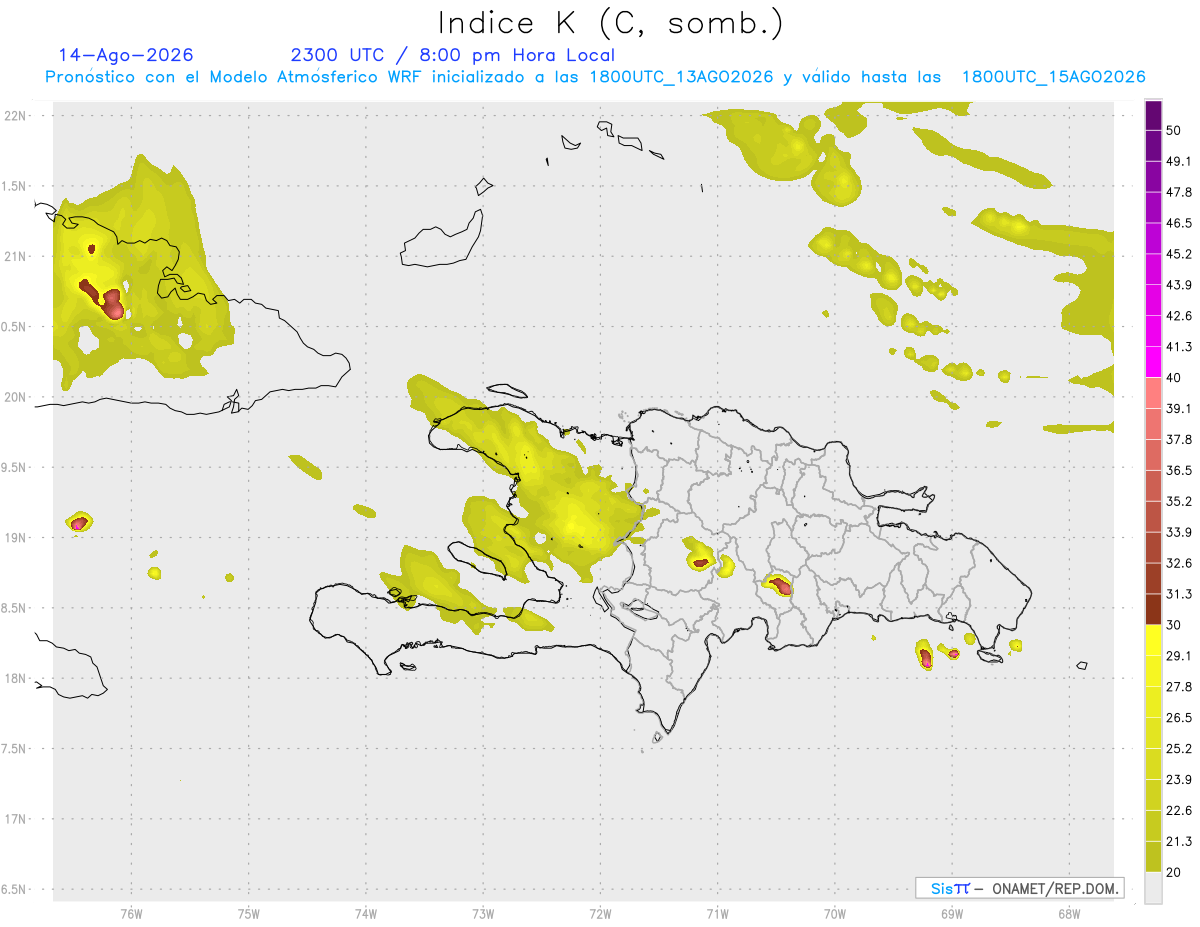
Task: Click the colorbar value 36.5
Action: pyautogui.click(x=1179, y=470)
